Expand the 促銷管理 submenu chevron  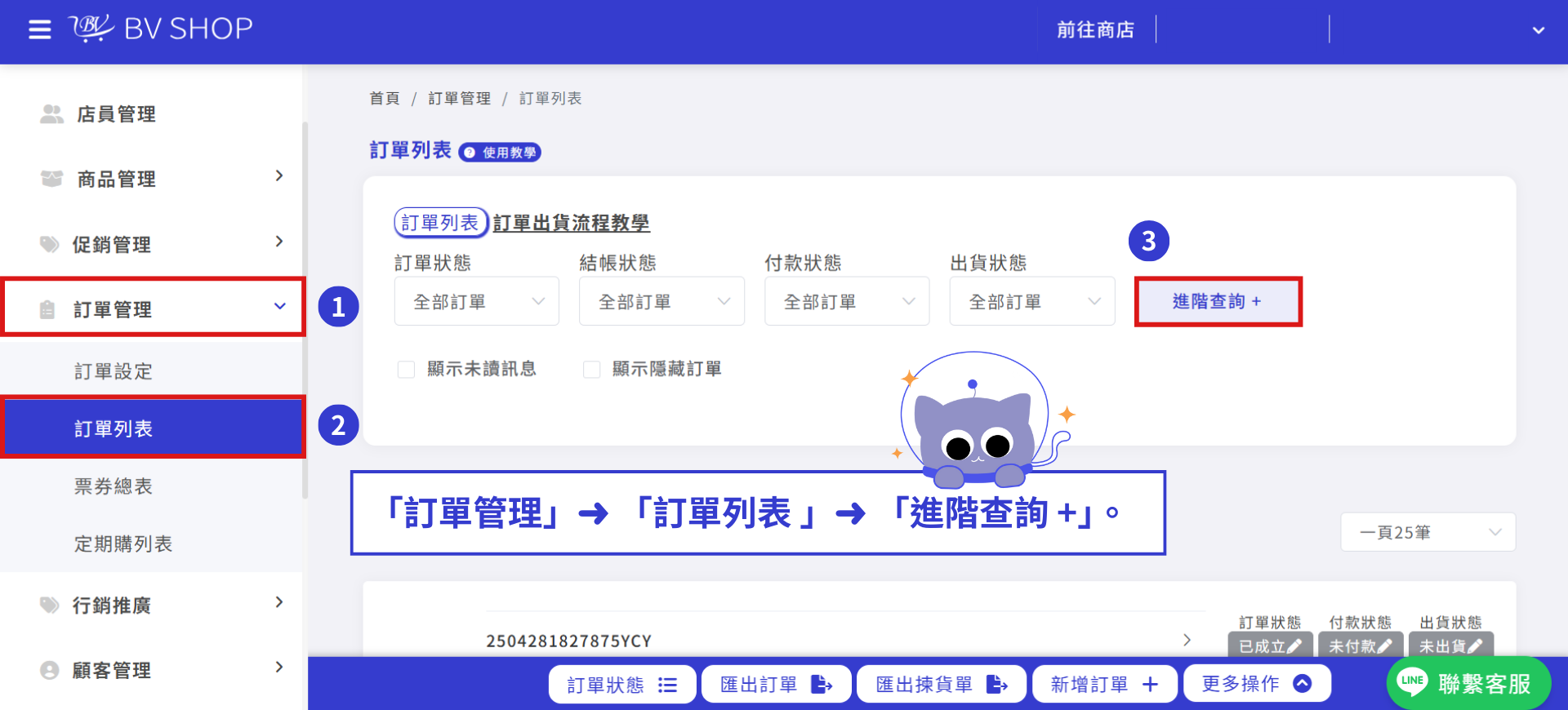click(279, 242)
